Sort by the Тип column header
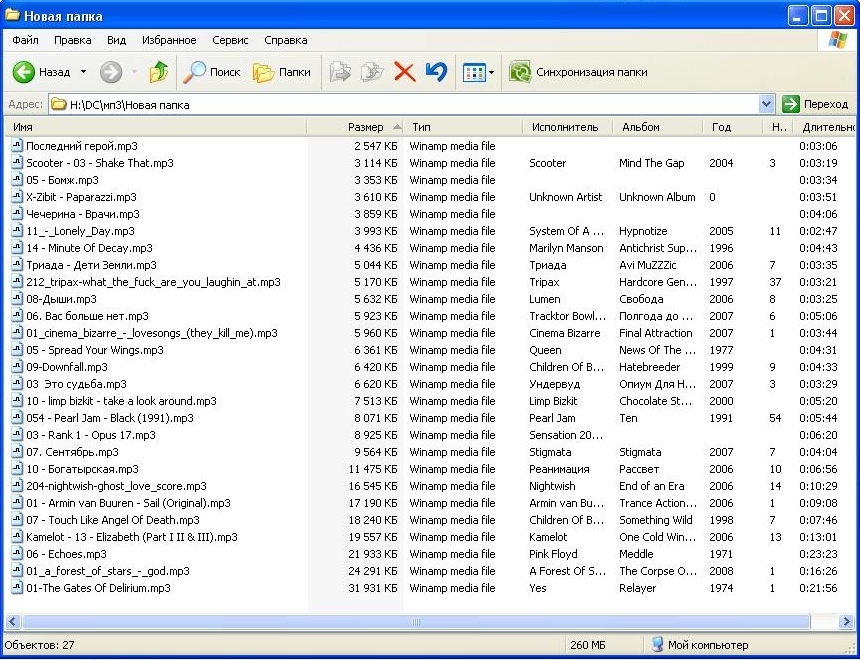860x660 pixels. tap(463, 127)
